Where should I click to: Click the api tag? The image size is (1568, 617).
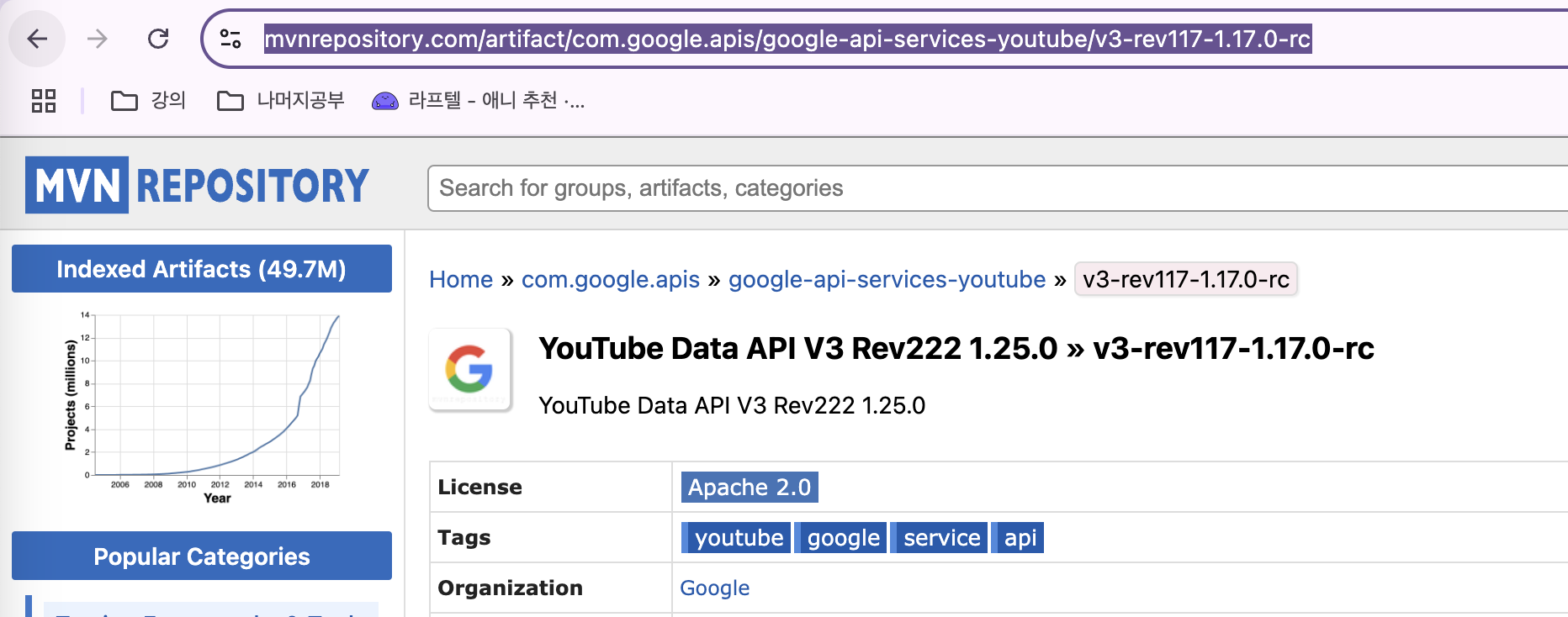pos(1018,538)
